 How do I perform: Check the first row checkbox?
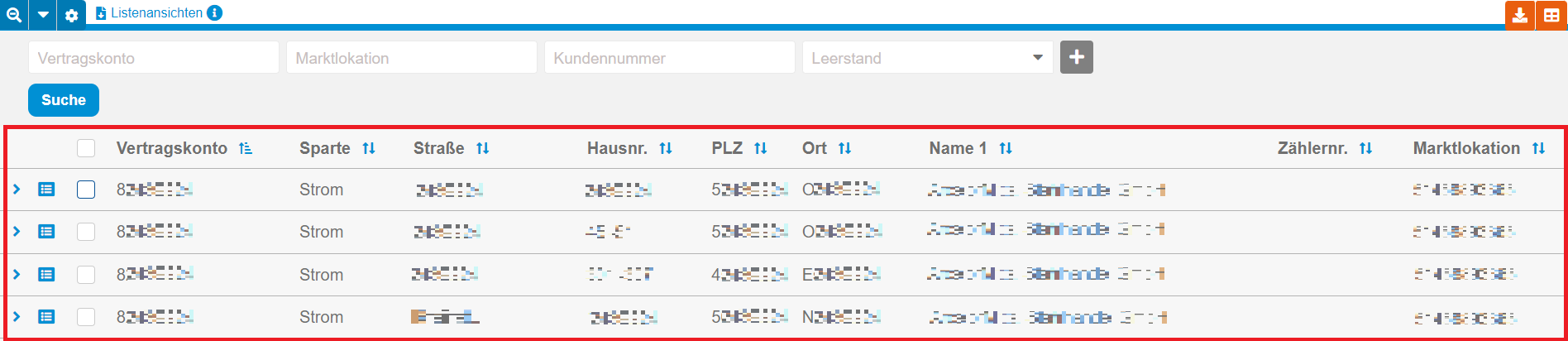86,190
